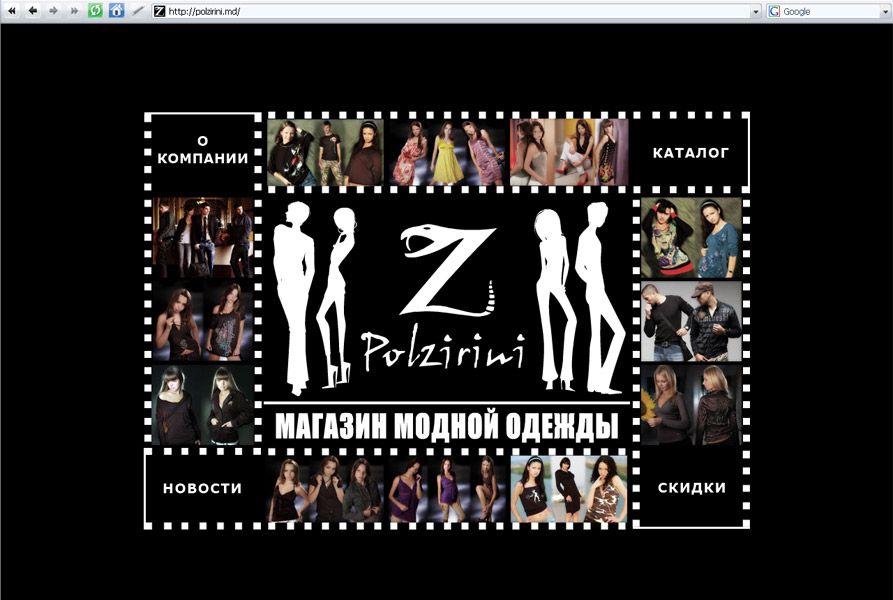Viewport: 893px width, 600px height.
Task: Open the search engine dropdown arrow
Action: click(886, 11)
